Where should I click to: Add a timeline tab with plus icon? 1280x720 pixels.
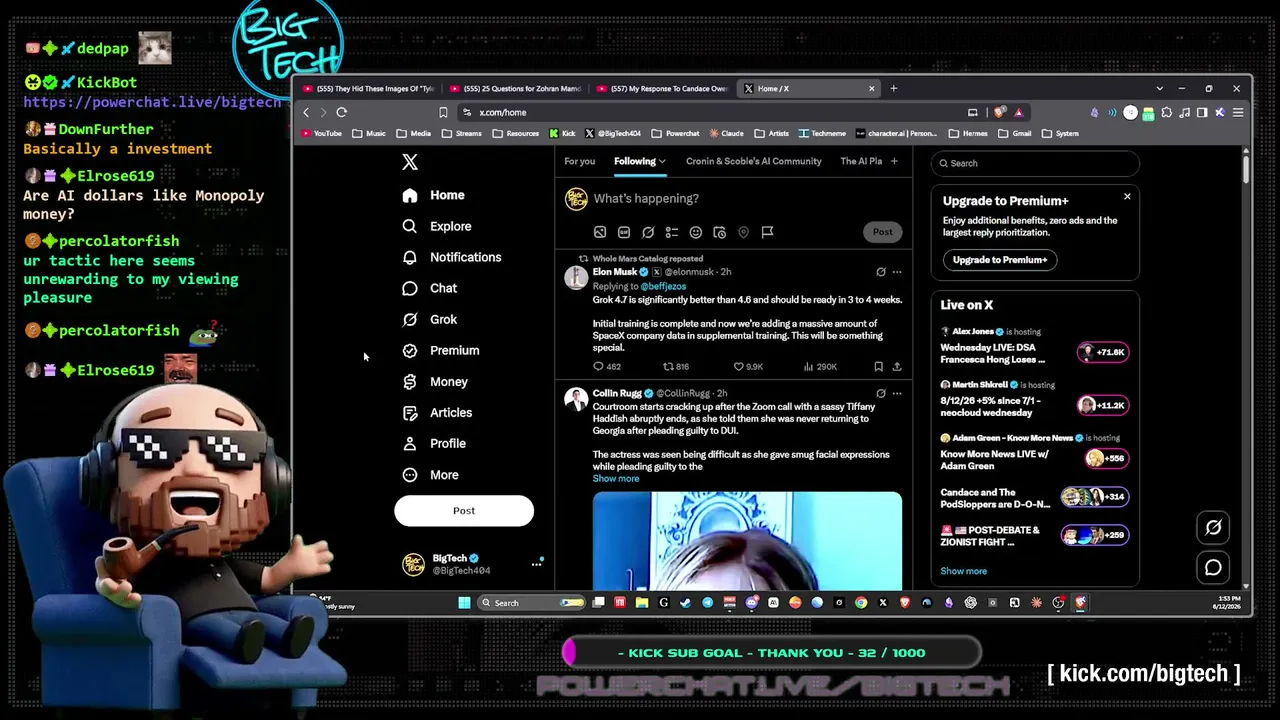[894, 161]
